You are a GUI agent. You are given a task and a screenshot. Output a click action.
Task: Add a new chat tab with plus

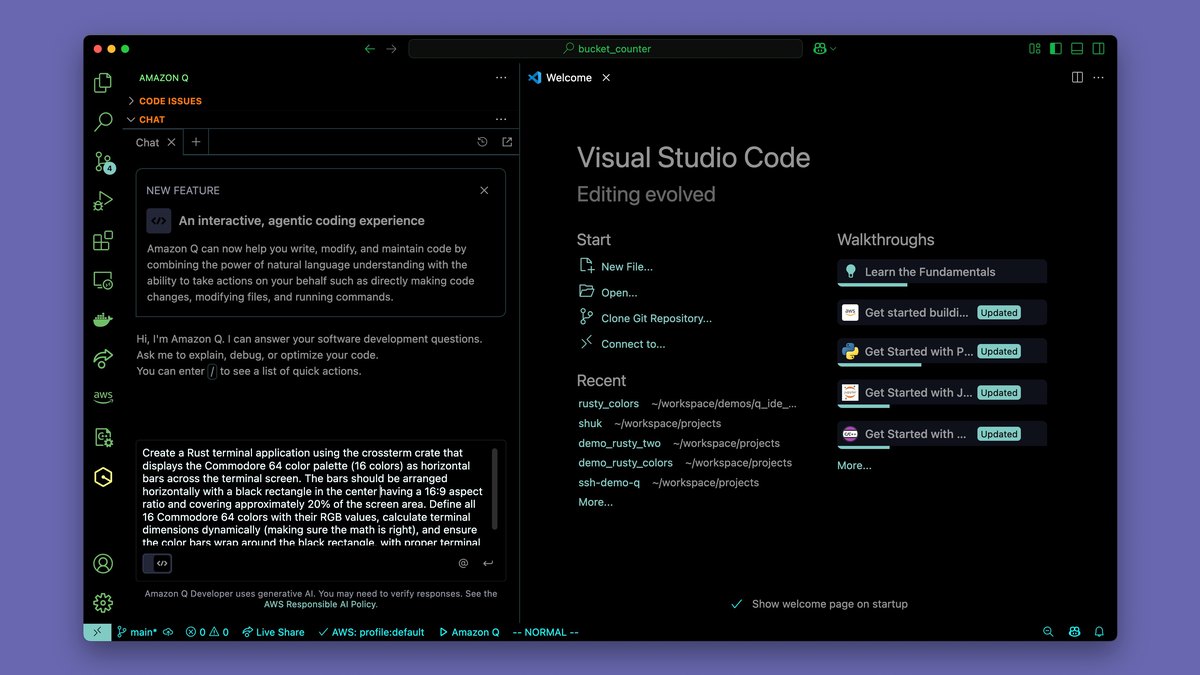pyautogui.click(x=196, y=142)
